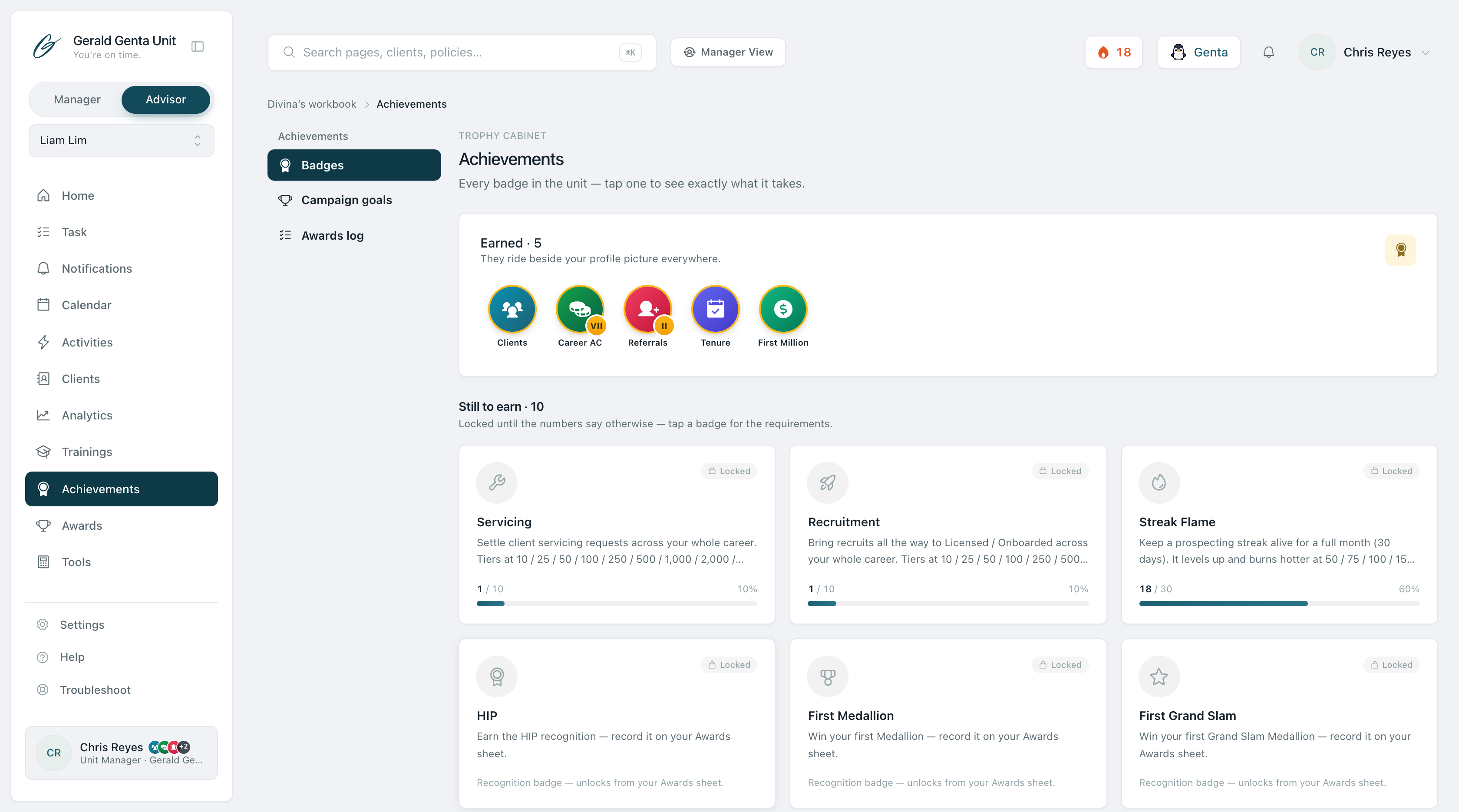Click the Genta assistant button
This screenshot has width=1459, height=812.
(1198, 52)
